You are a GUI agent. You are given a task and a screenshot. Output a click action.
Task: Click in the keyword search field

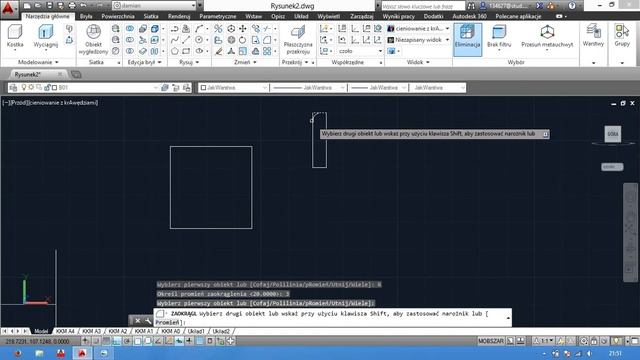click(x=423, y=6)
